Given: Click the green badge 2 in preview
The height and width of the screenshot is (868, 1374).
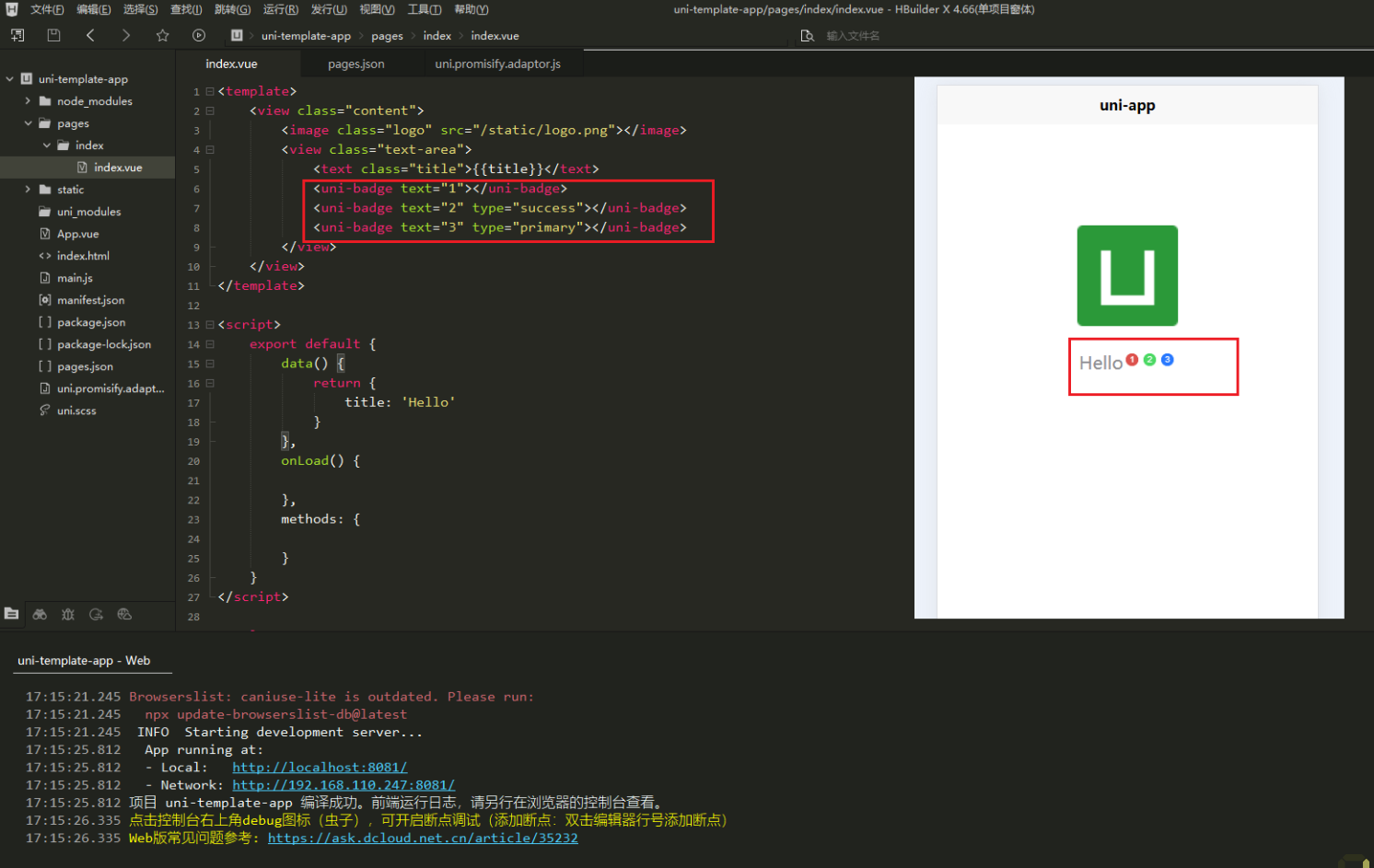Looking at the screenshot, I should (x=1149, y=360).
